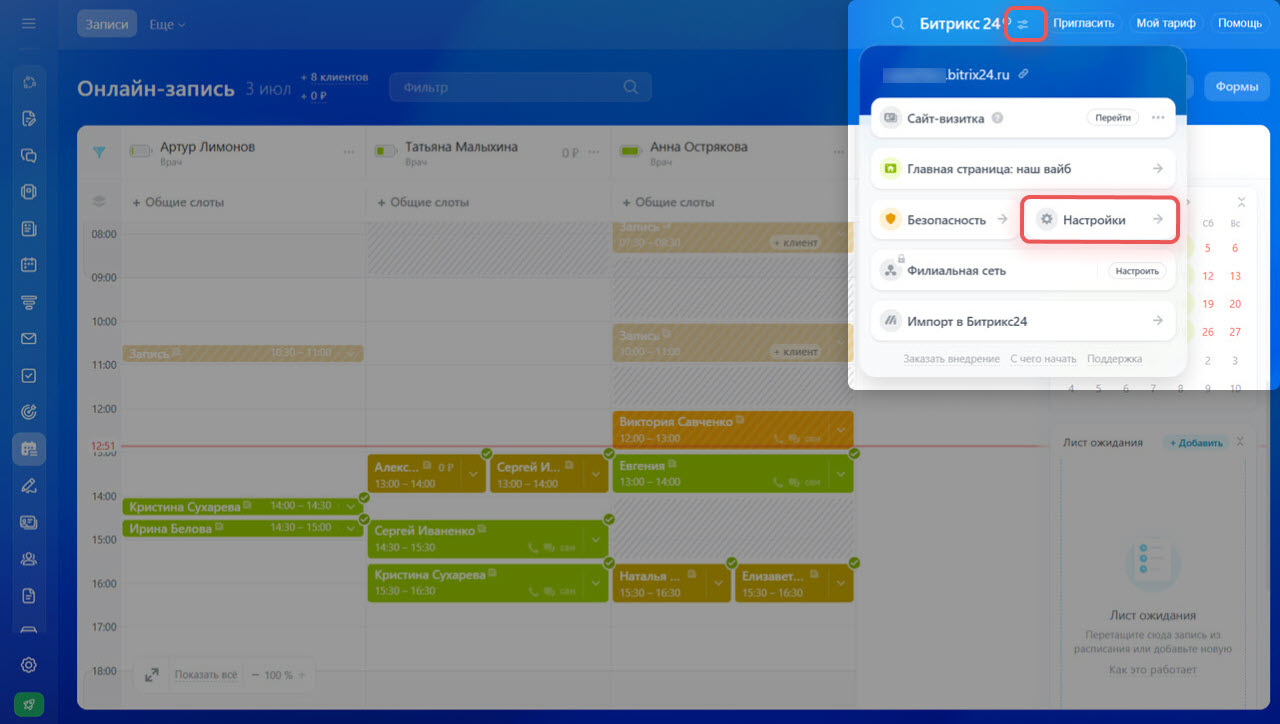
Task: Open the people group icon in sidebar
Action: [x=29, y=559]
